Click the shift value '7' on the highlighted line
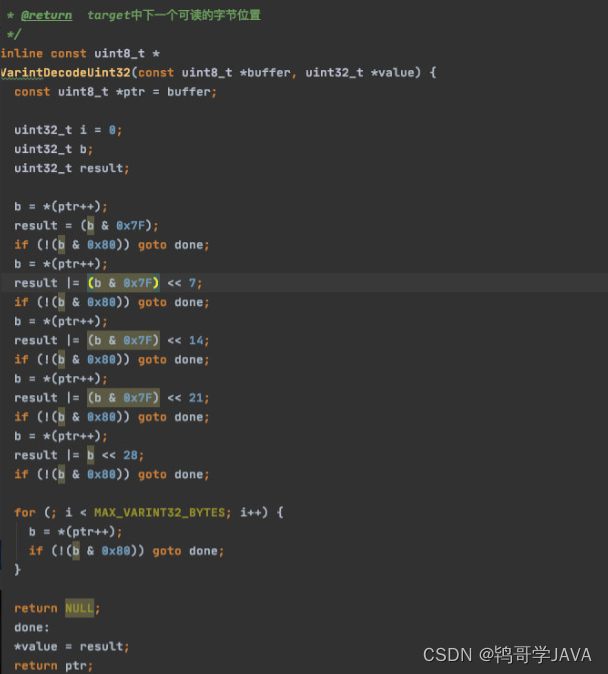This screenshot has width=608, height=674. [192, 283]
